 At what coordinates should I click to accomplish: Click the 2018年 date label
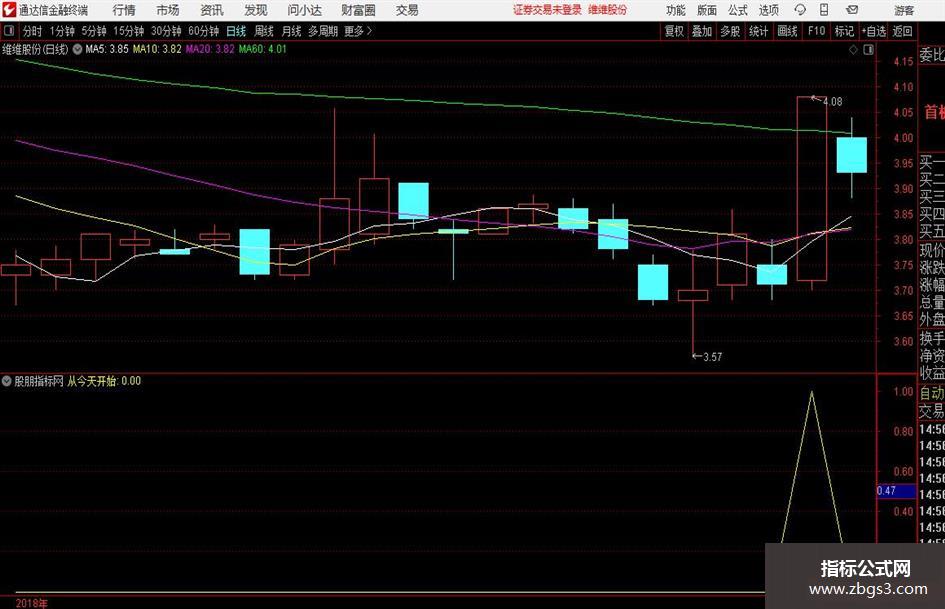click(x=31, y=603)
